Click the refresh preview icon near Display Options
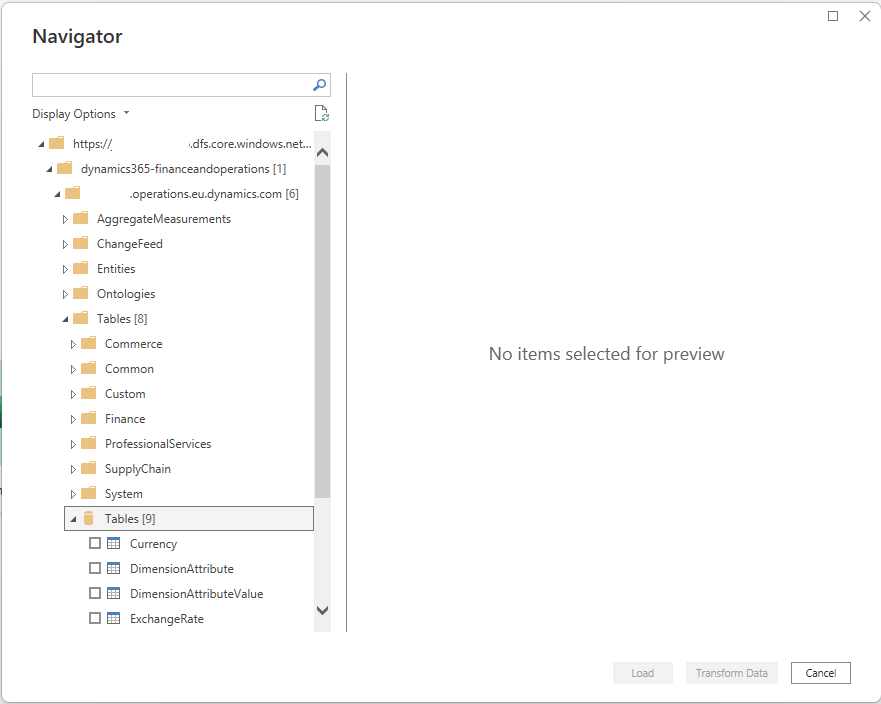Image resolution: width=881 pixels, height=704 pixels. 321,113
